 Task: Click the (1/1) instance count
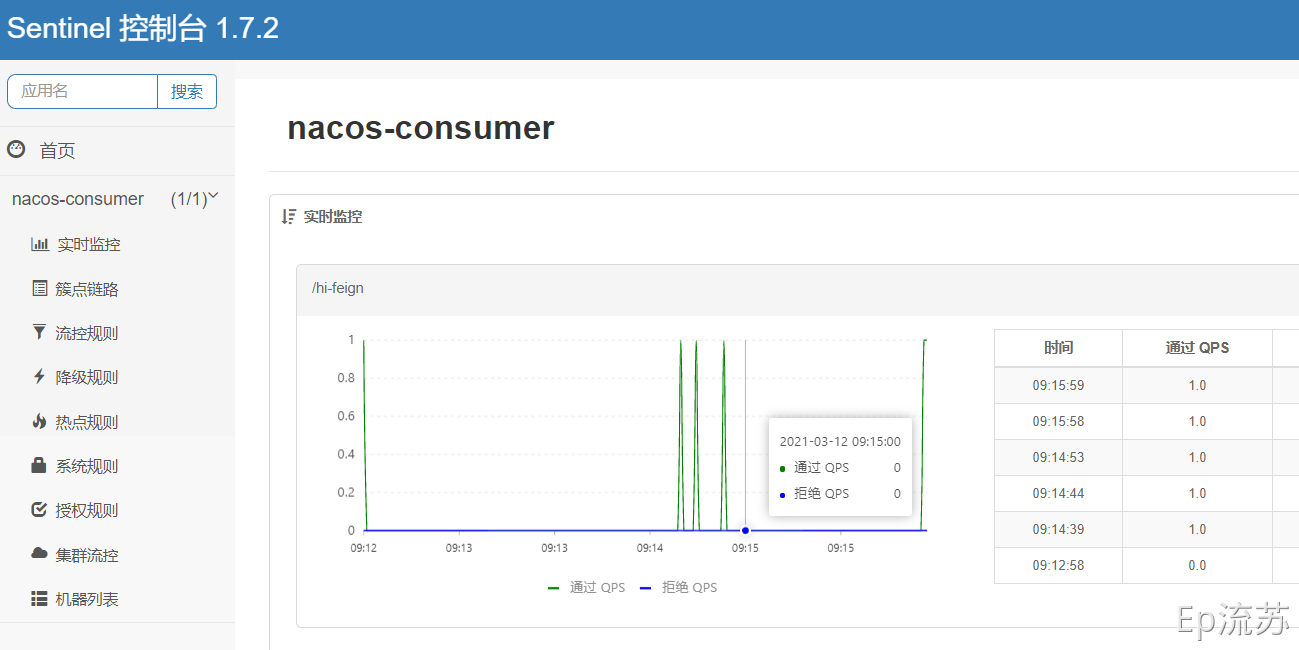click(189, 199)
